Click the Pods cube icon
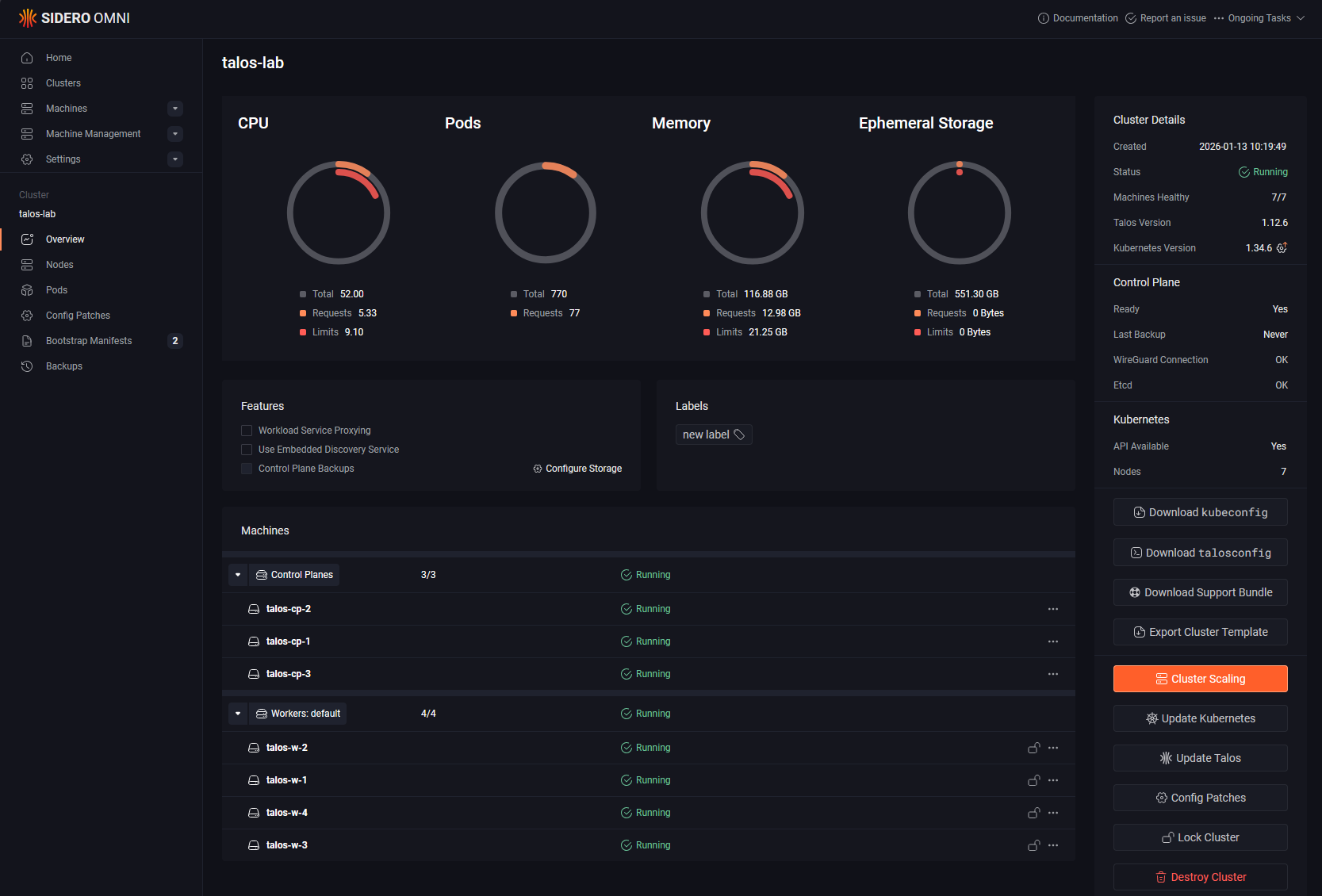Screen dimensions: 1322x896 (x=27, y=290)
